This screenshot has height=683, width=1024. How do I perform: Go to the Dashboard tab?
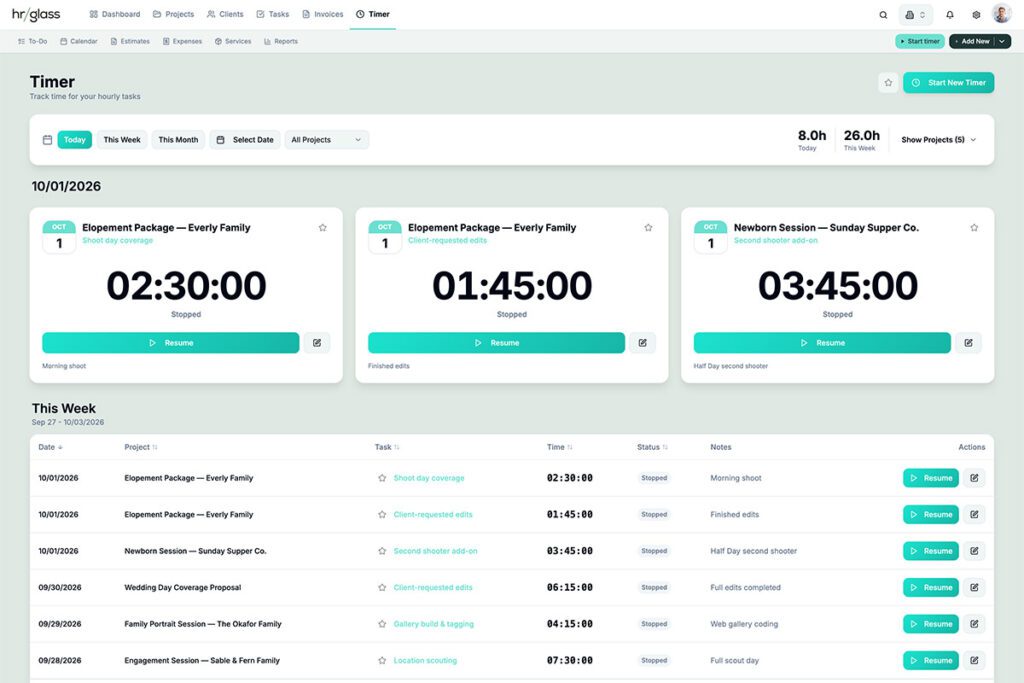tap(115, 14)
